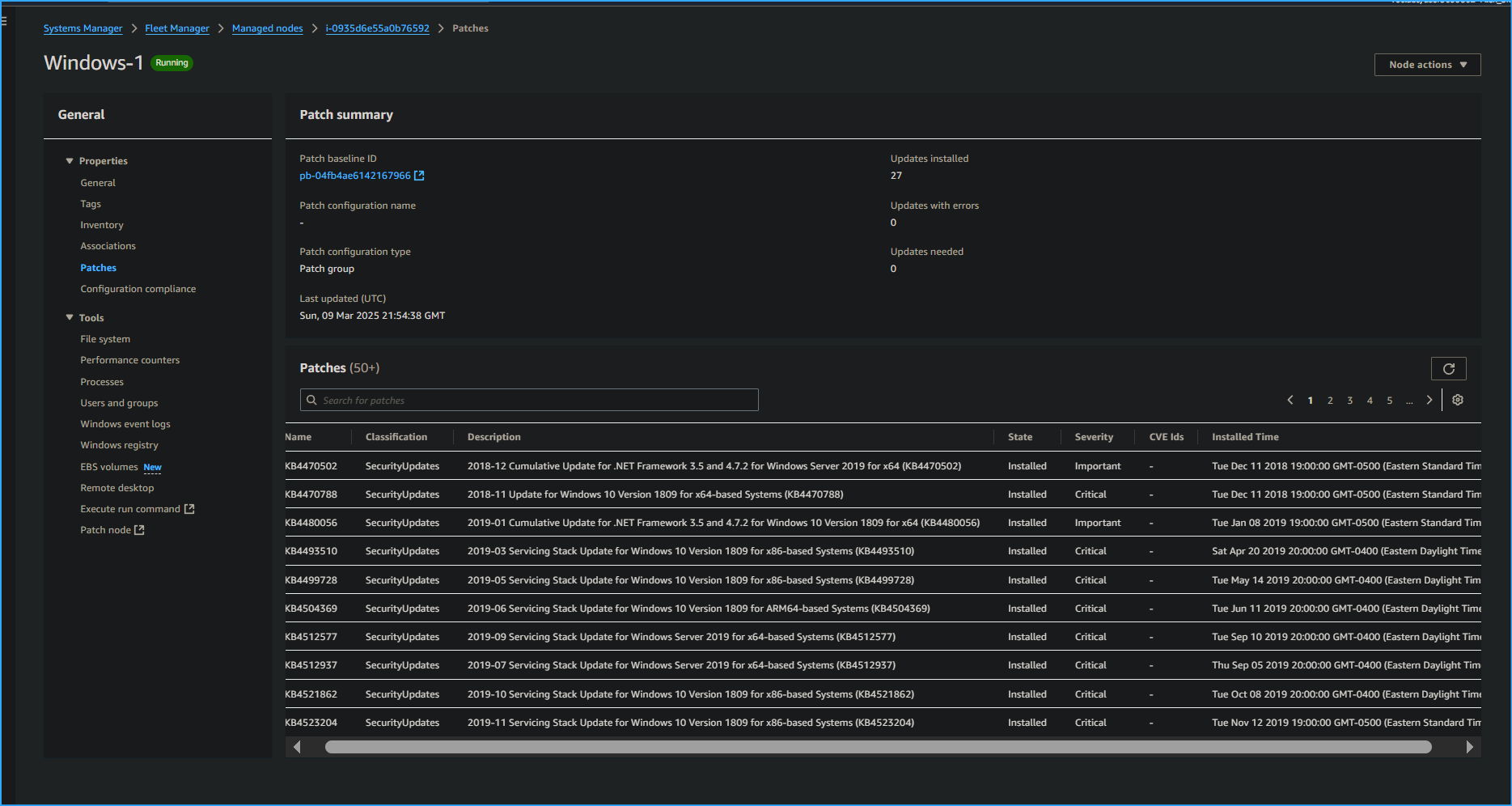
Task: Toggle the navigation hamburger menu
Action: pyautogui.click(x=6, y=20)
